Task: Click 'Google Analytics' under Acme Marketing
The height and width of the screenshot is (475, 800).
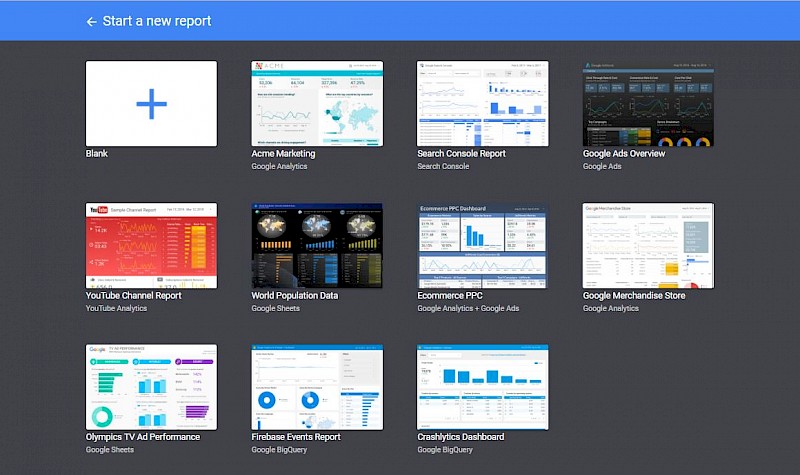Action: coord(279,166)
